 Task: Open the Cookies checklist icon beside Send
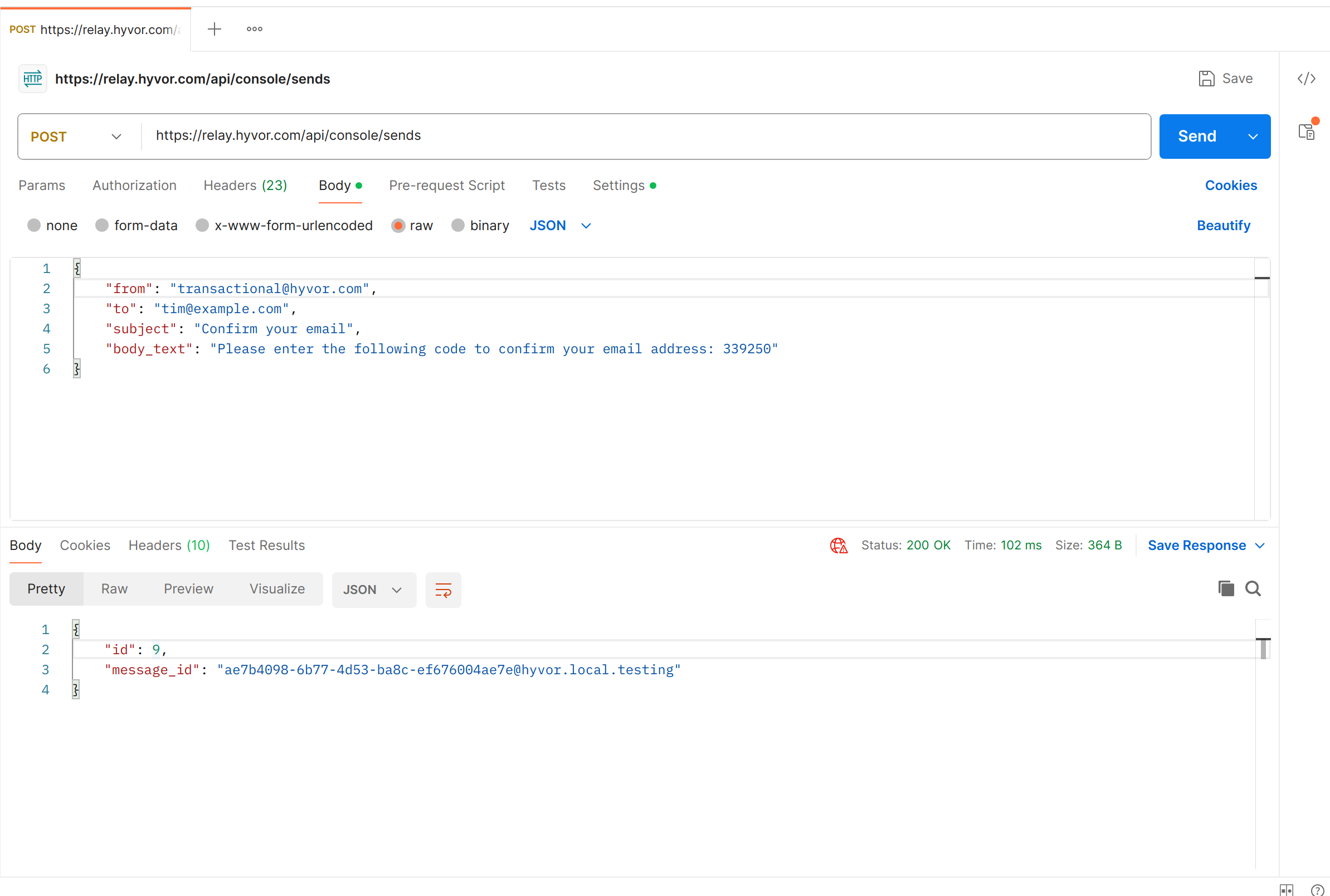pyautogui.click(x=1308, y=132)
